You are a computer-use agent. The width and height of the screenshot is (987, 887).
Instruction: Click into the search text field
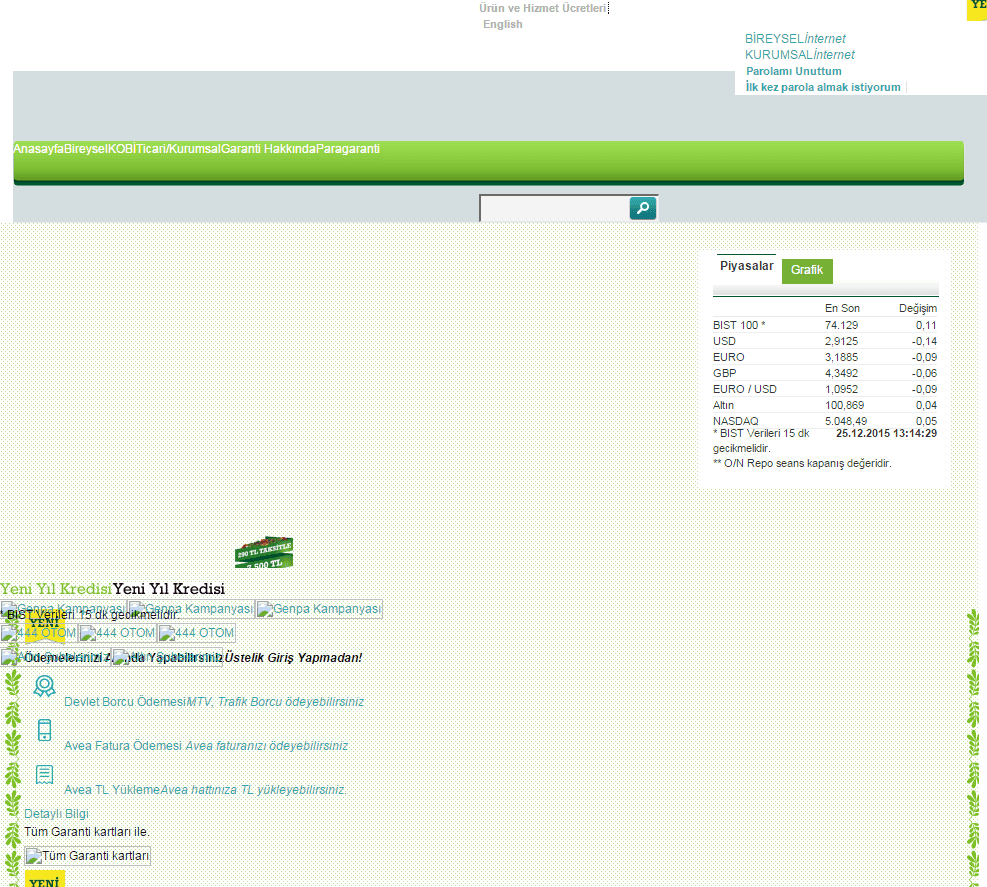pyautogui.click(x=554, y=209)
